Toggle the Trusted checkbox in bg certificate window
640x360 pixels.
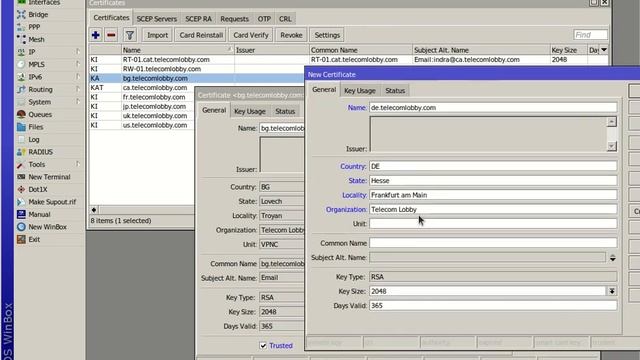(263, 345)
